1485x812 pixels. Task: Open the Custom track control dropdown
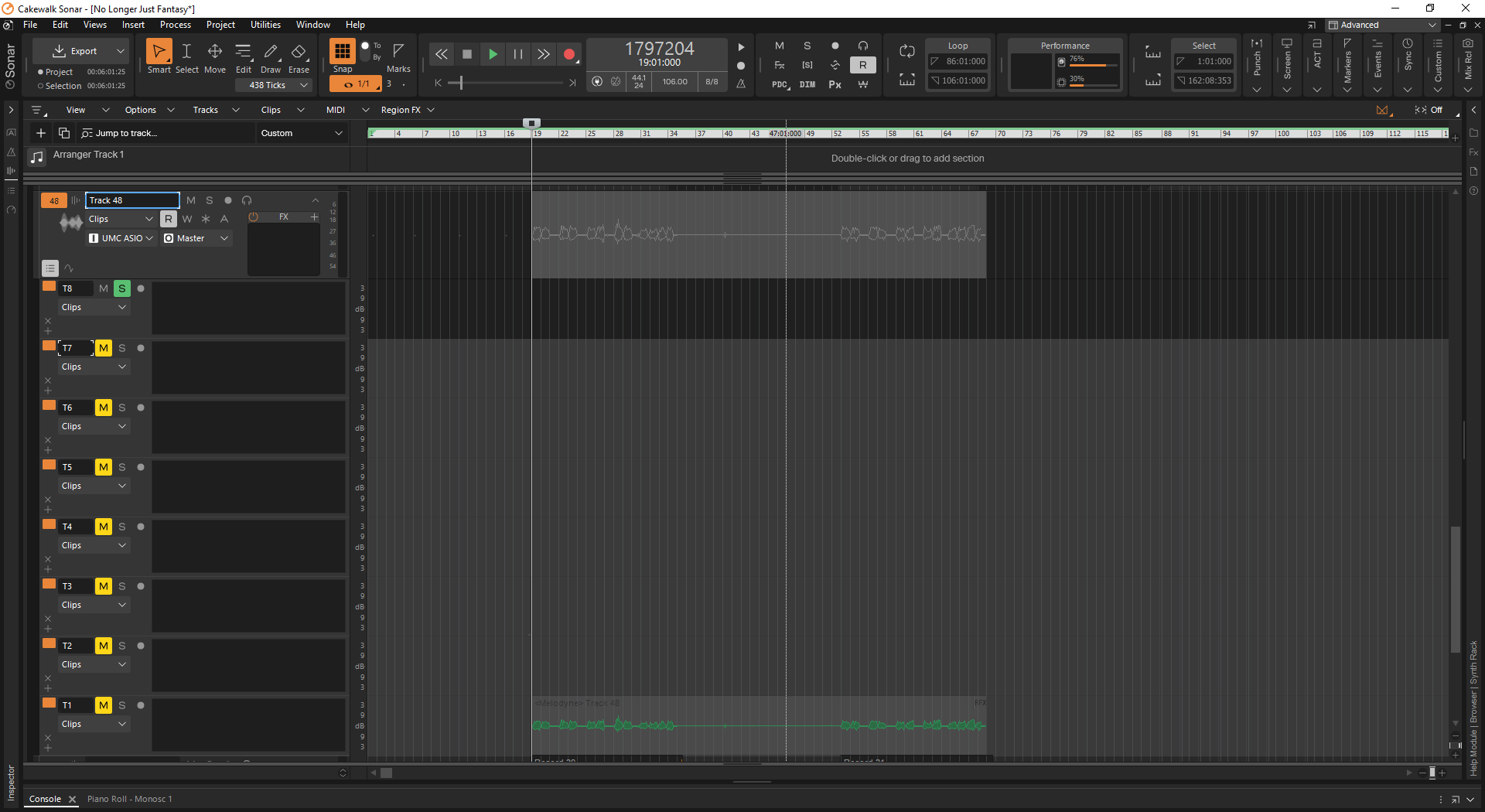[302, 133]
